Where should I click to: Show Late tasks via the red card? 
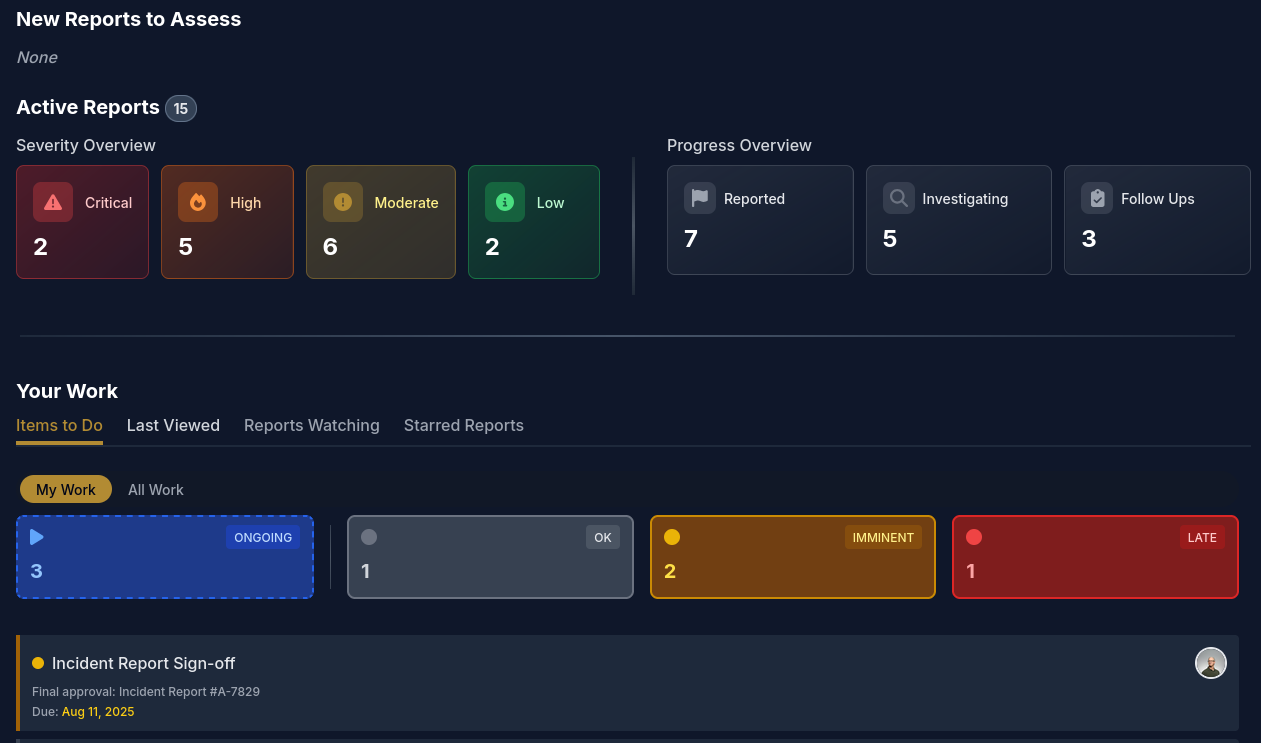[x=1095, y=557]
